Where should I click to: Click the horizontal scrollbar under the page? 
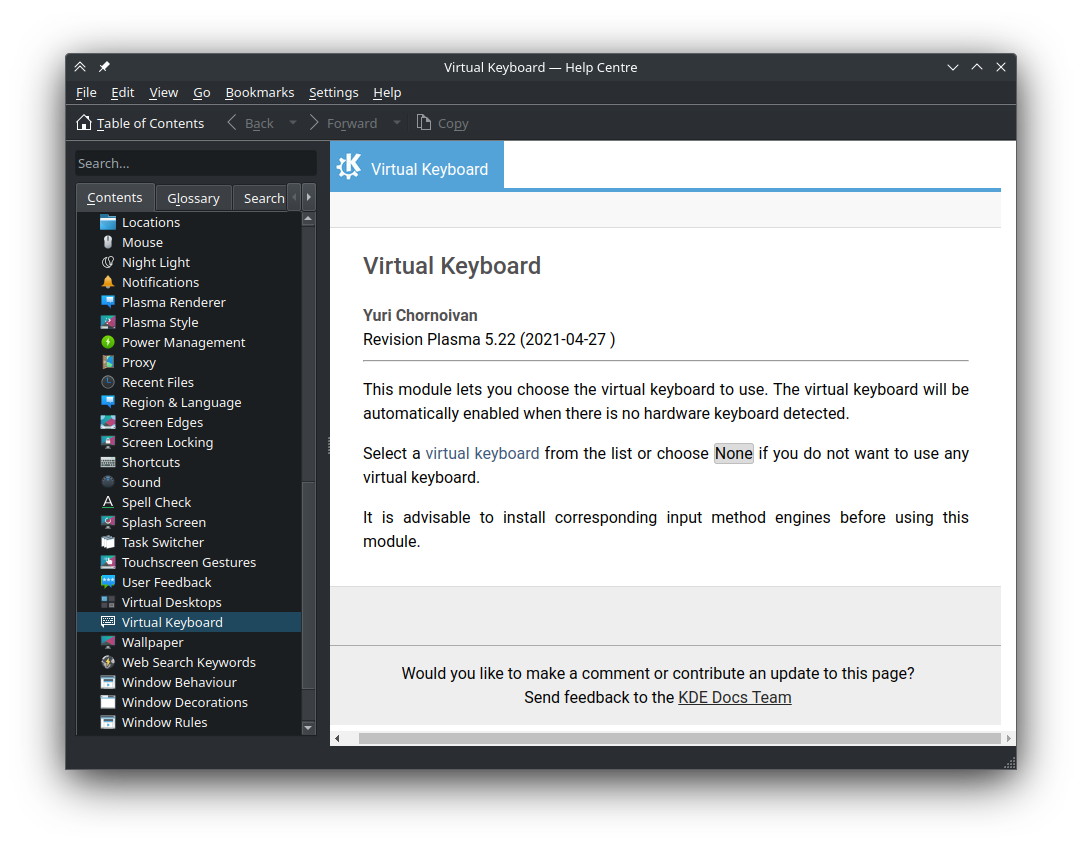click(678, 738)
